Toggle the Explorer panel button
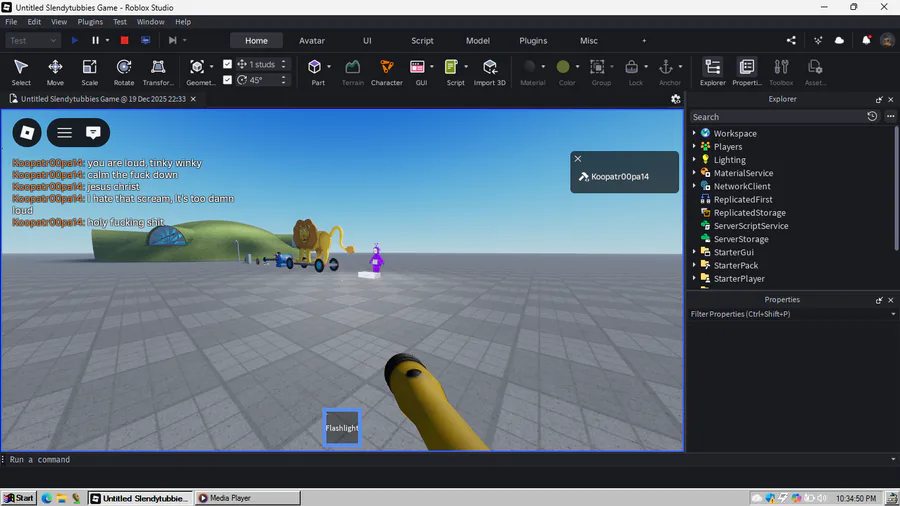 click(713, 72)
